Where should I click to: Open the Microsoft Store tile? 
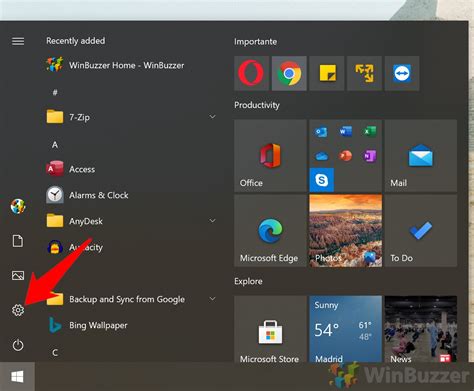[x=270, y=329]
